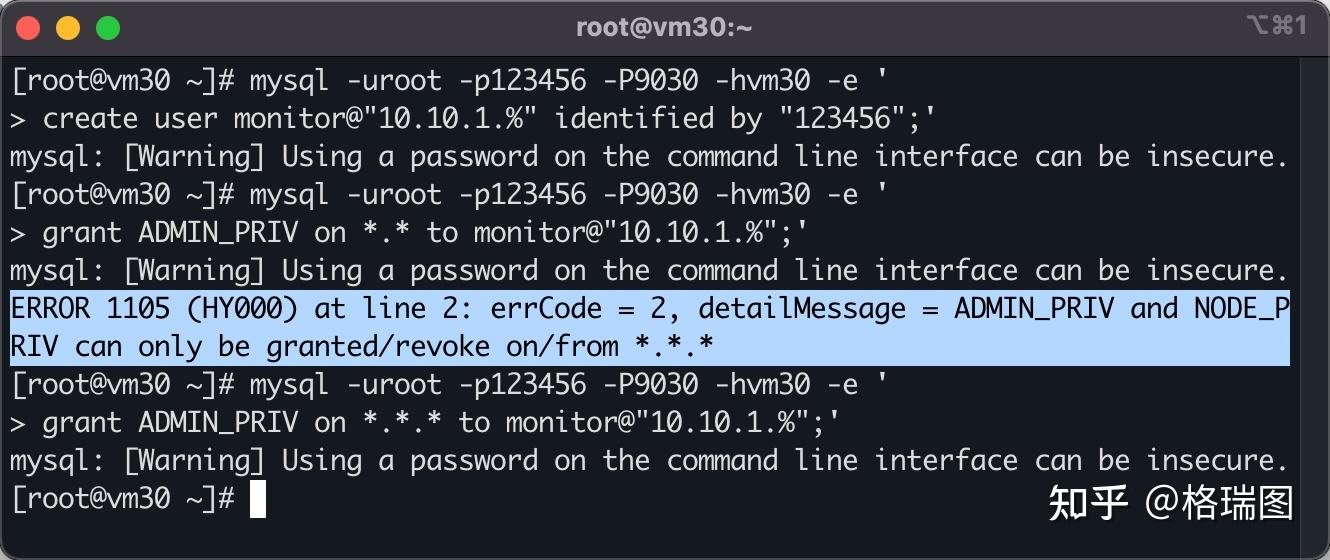This screenshot has height=560, width=1330.
Task: Click the second mysql -uroot command line
Action: click(450, 195)
